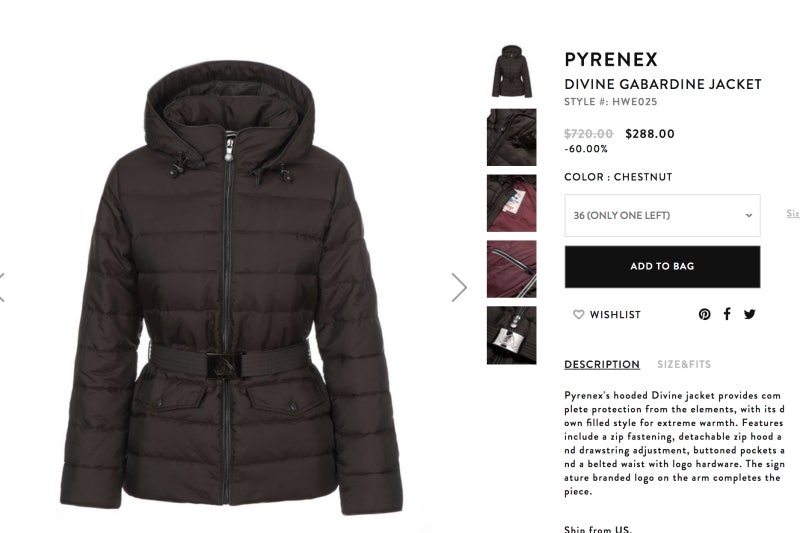Image resolution: width=800 pixels, height=533 pixels.
Task: Share product on Twitter
Action: pos(749,314)
